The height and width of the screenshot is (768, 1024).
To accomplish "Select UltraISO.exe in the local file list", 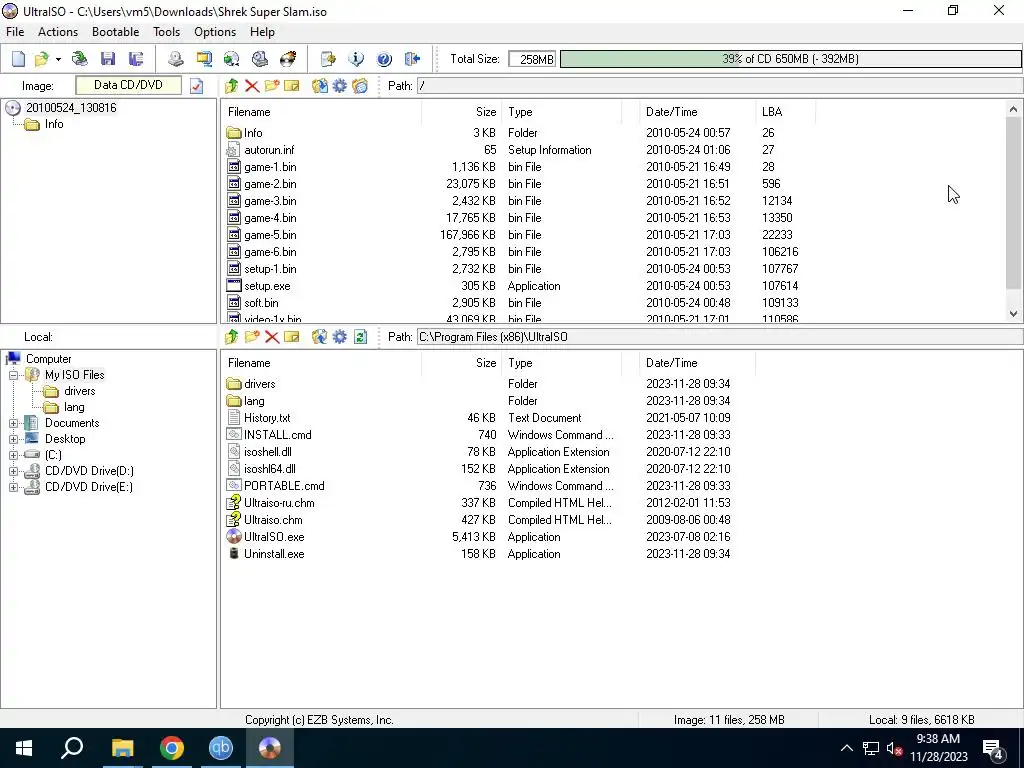I will tap(274, 537).
